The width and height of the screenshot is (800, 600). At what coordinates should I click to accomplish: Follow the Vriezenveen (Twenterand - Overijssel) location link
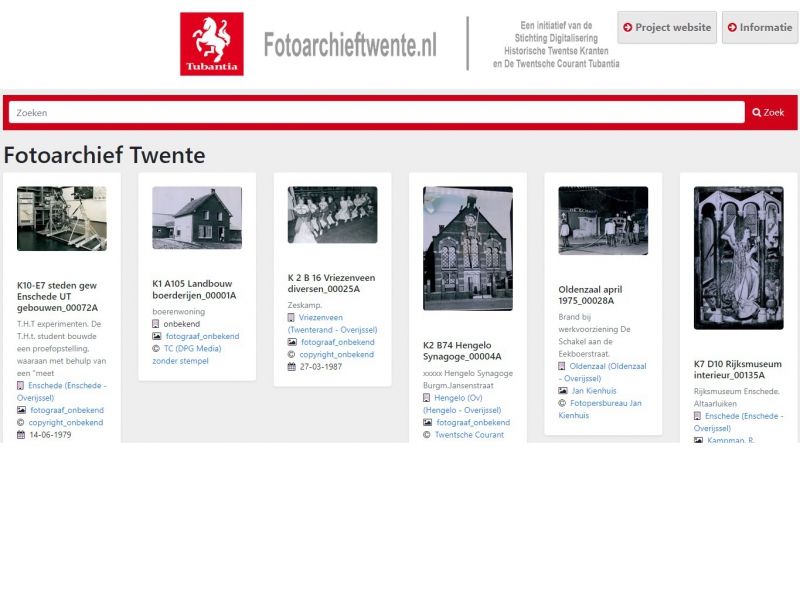331,323
